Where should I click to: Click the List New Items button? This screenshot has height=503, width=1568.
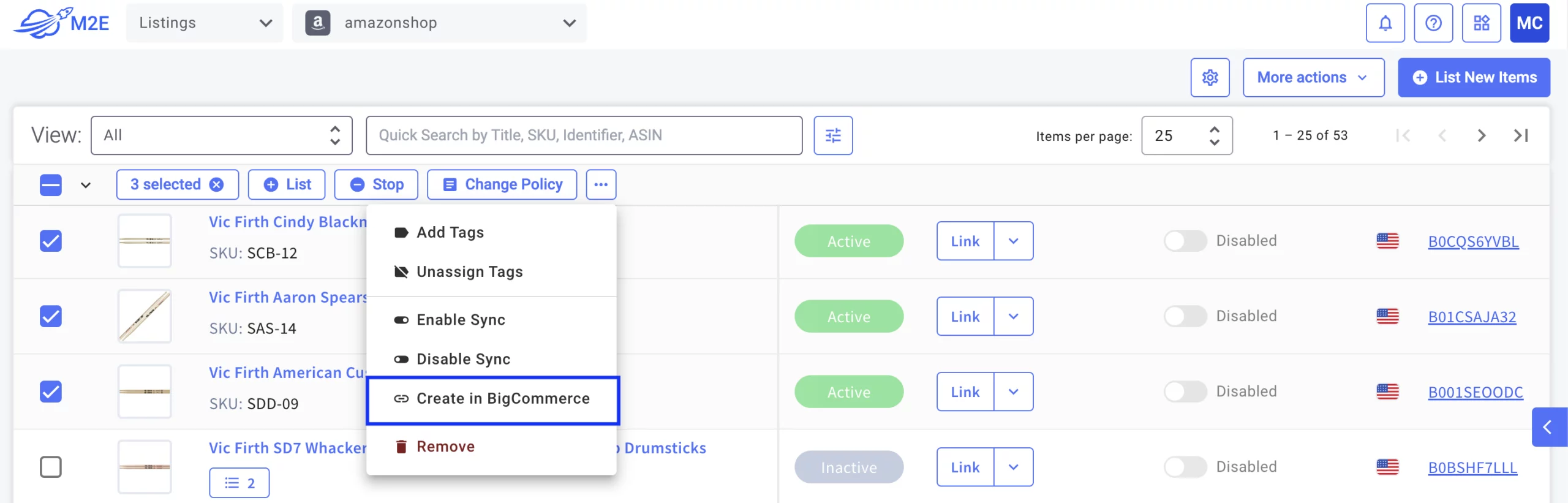[x=1474, y=78]
